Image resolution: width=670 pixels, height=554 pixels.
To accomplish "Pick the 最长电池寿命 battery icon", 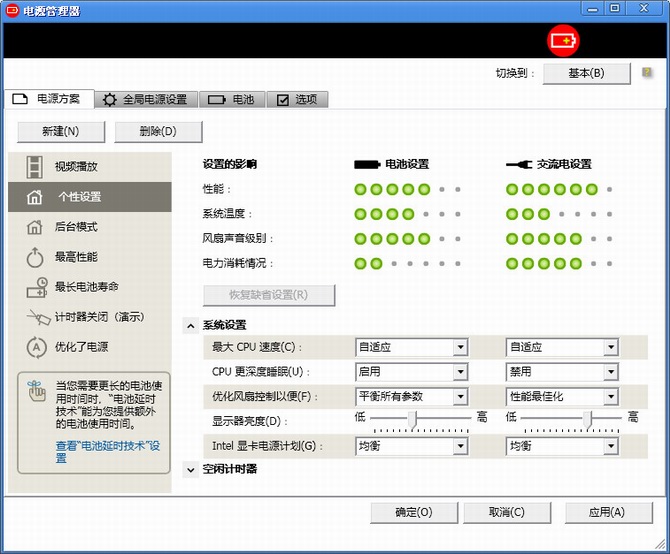I will point(36,288).
